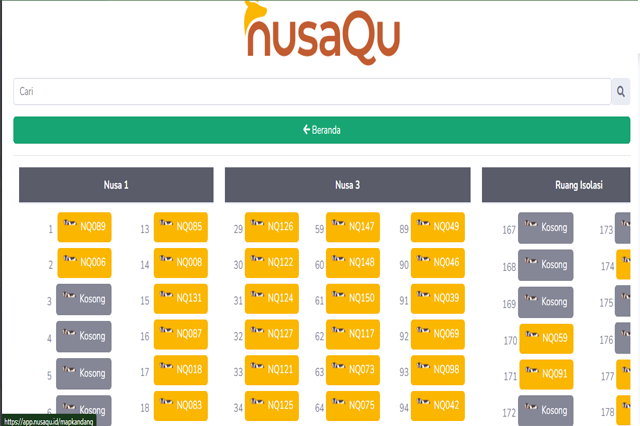Open cow NQ042 in stall 94
Image resolution: width=640 pixels, height=426 pixels.
click(x=438, y=406)
